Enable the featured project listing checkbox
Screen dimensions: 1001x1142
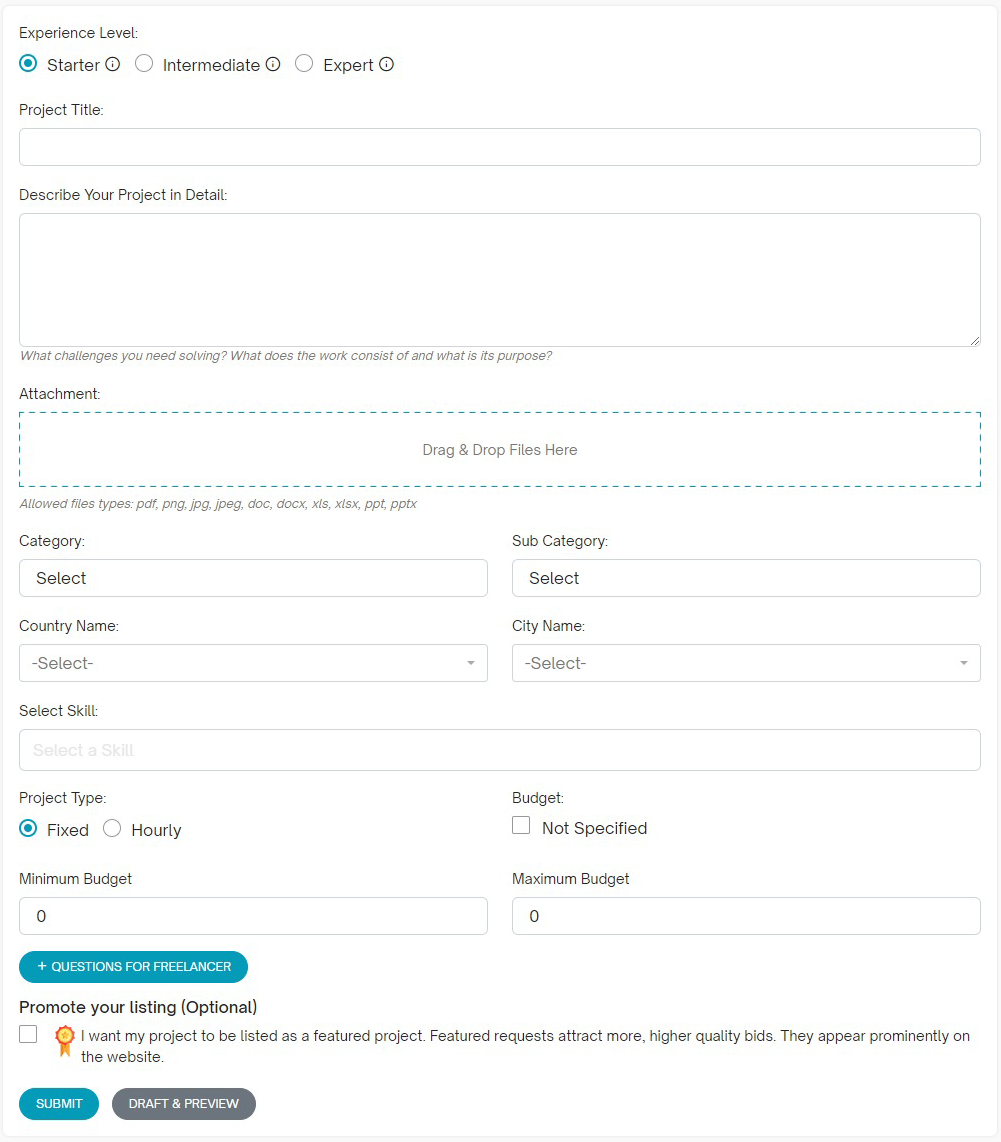click(28, 1035)
